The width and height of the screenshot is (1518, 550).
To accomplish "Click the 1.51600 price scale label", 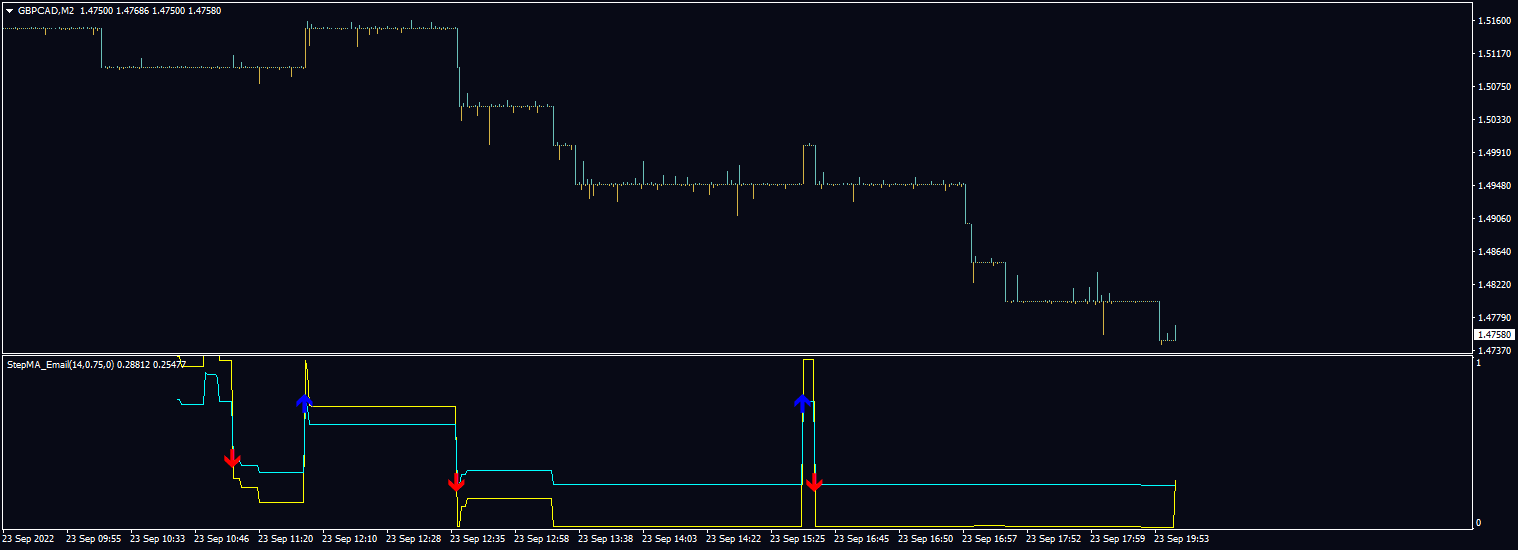I will coord(1494,20).
